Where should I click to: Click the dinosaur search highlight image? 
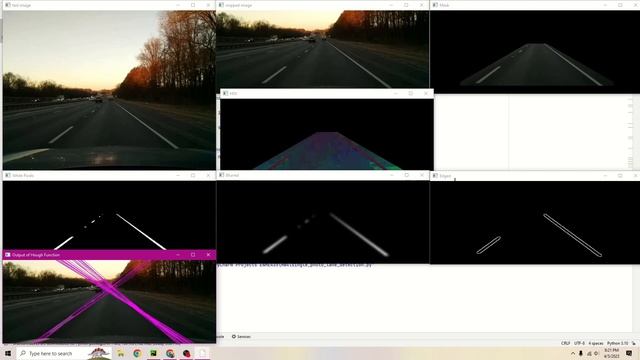pos(99,353)
